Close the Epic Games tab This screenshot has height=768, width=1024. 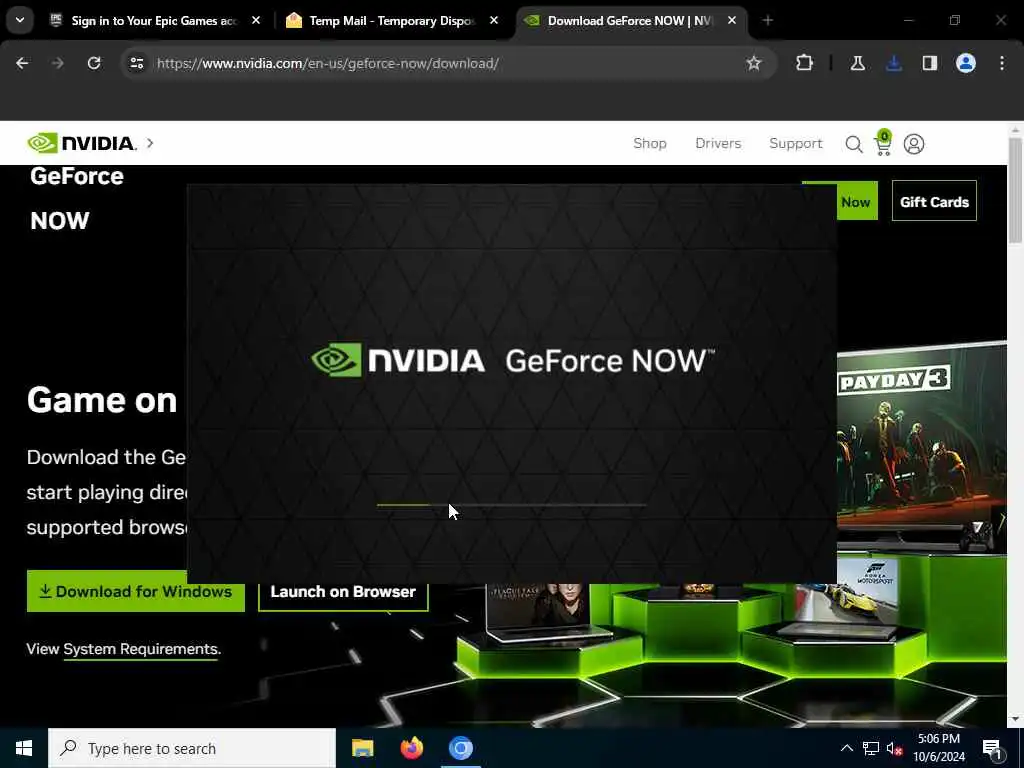click(256, 21)
